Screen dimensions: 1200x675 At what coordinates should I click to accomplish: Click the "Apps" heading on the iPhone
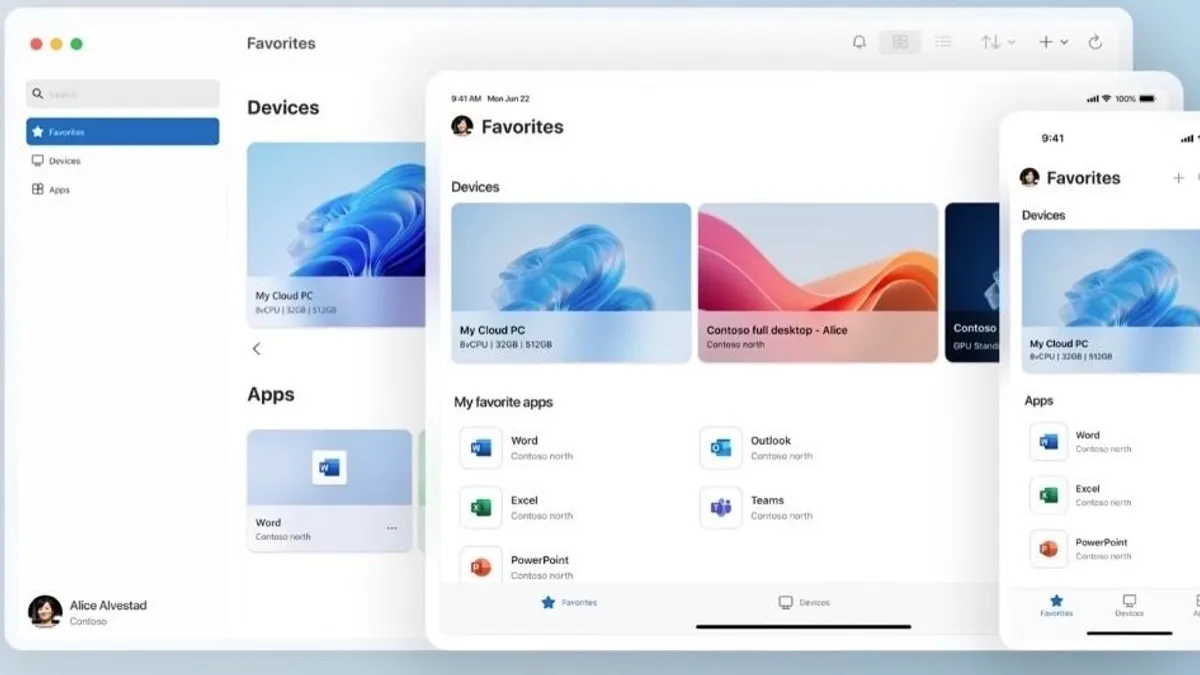[1039, 400]
